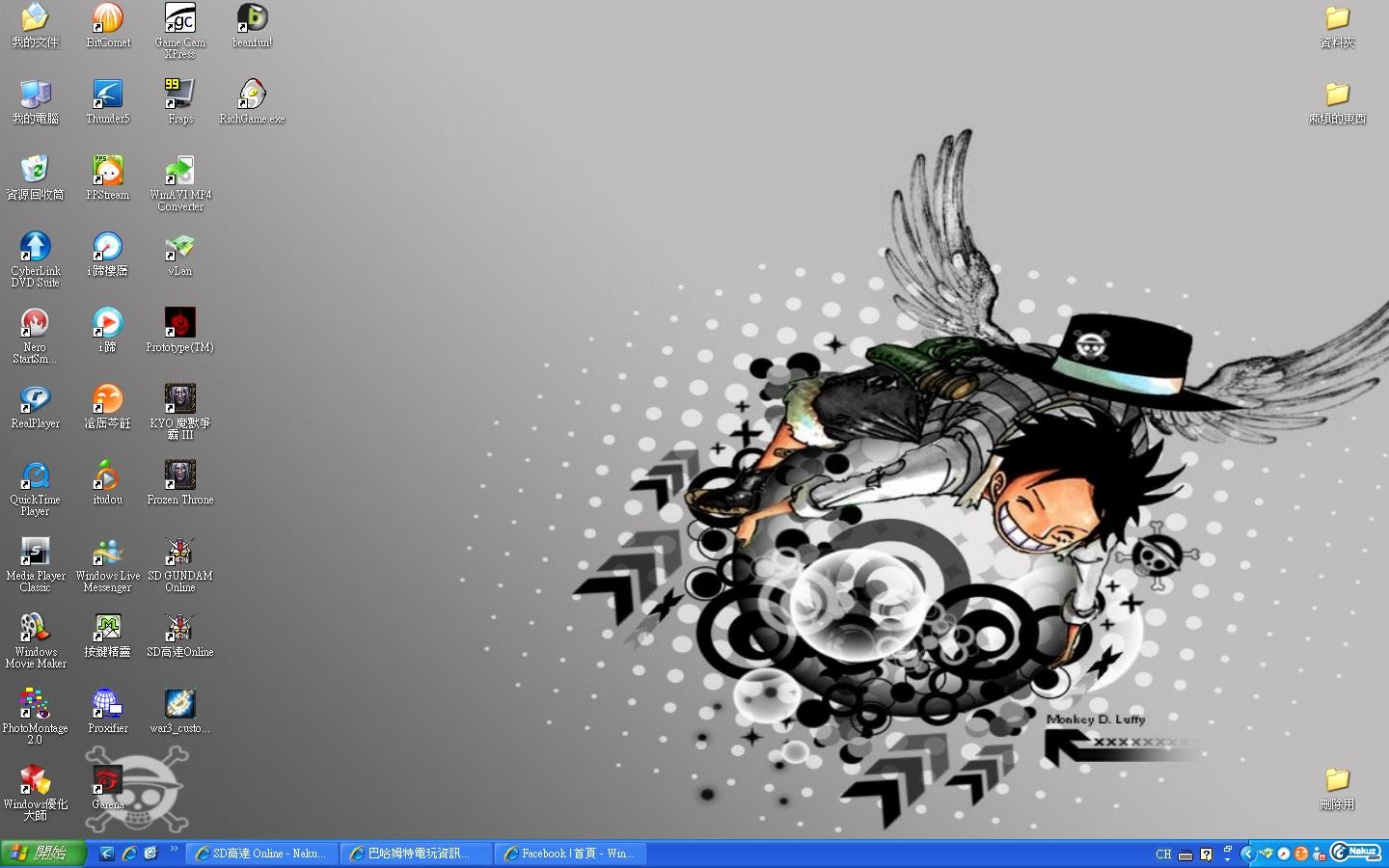The image size is (1389, 868).
Task: Select Media Player Classic icon
Action: coord(36,564)
